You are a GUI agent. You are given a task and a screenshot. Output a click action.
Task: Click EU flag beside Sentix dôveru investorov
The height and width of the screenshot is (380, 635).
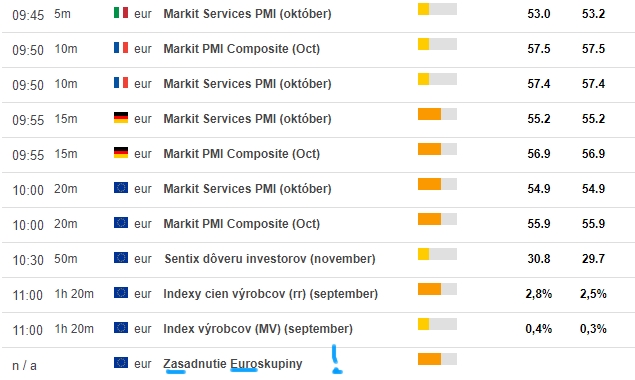(x=121, y=258)
